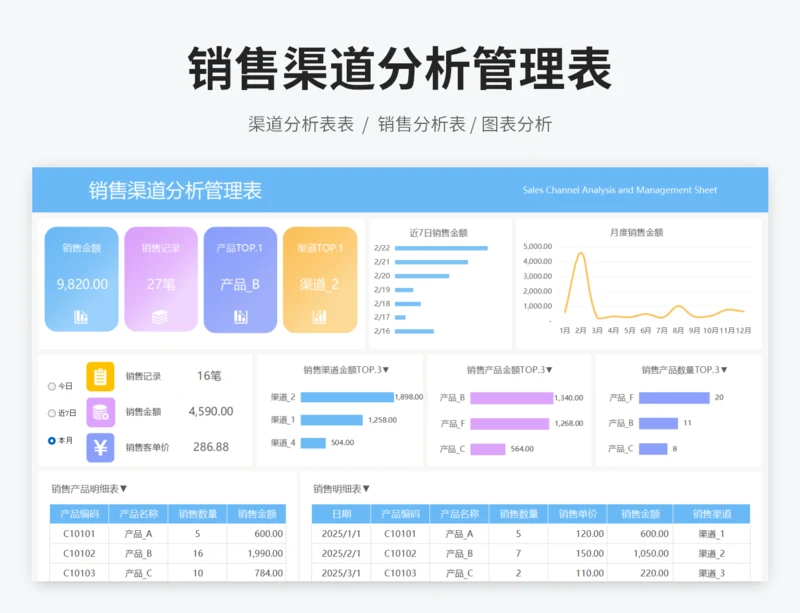The image size is (800, 613).
Task: Click the 渠道_1 bar valued 1,258.00
Action: (332, 420)
